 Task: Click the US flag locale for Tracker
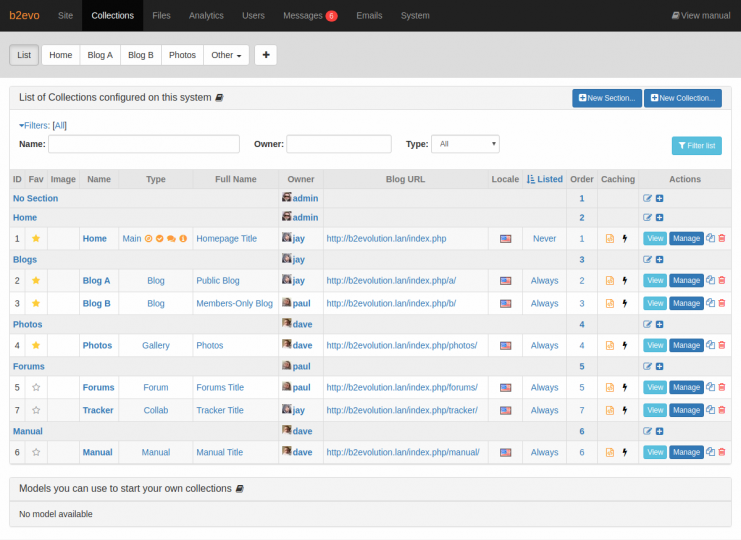point(505,410)
